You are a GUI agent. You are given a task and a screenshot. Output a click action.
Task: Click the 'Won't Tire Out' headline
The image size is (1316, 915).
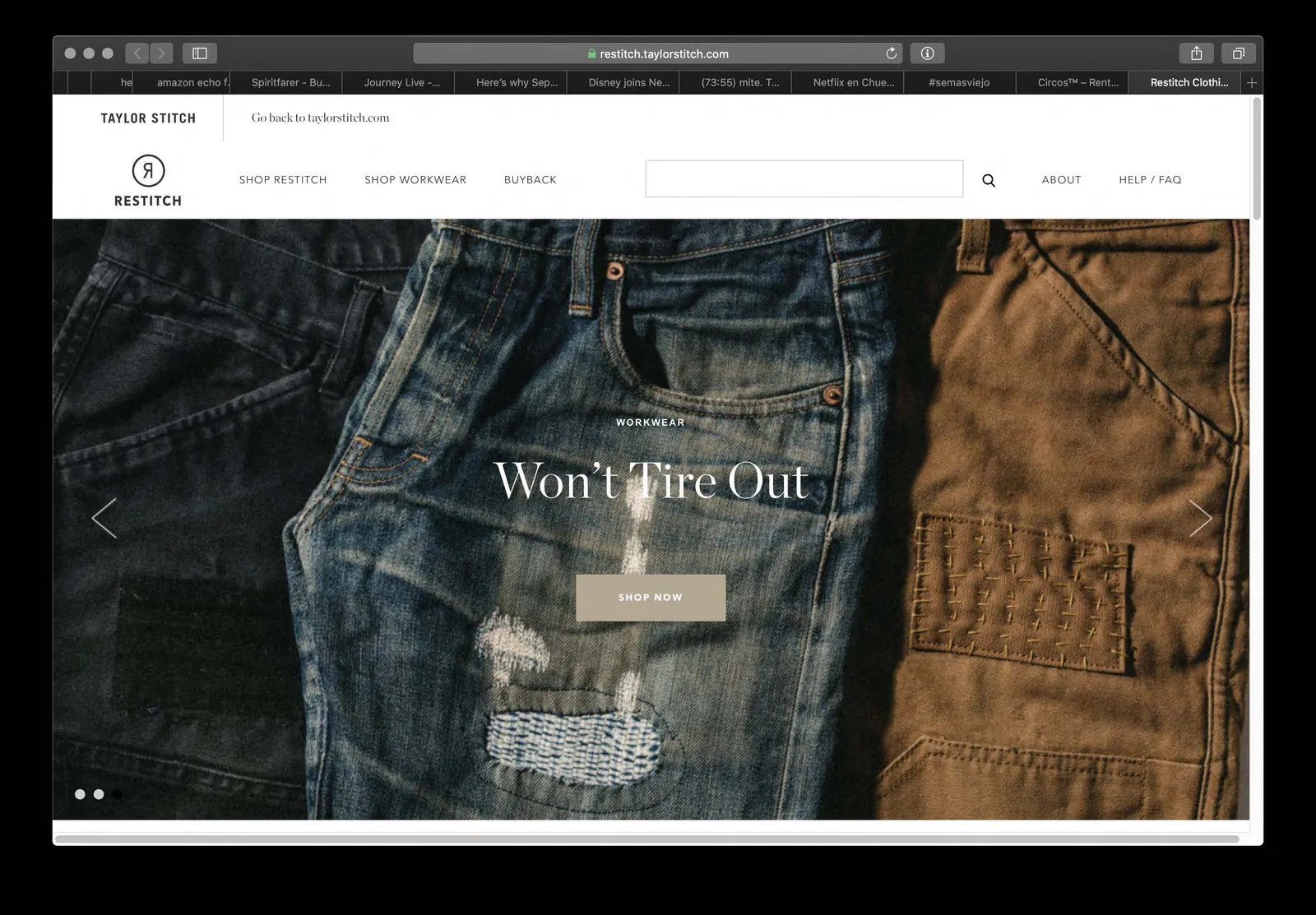[x=651, y=481]
